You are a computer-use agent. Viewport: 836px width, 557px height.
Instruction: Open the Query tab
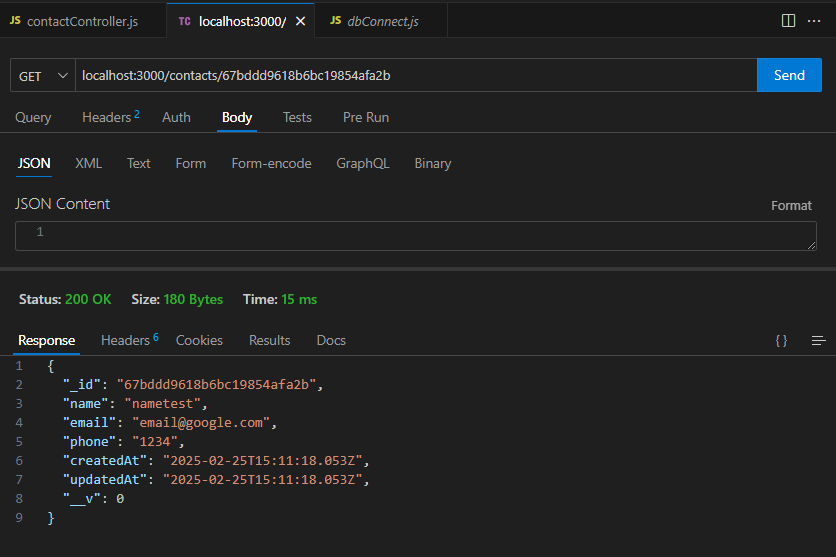33,117
